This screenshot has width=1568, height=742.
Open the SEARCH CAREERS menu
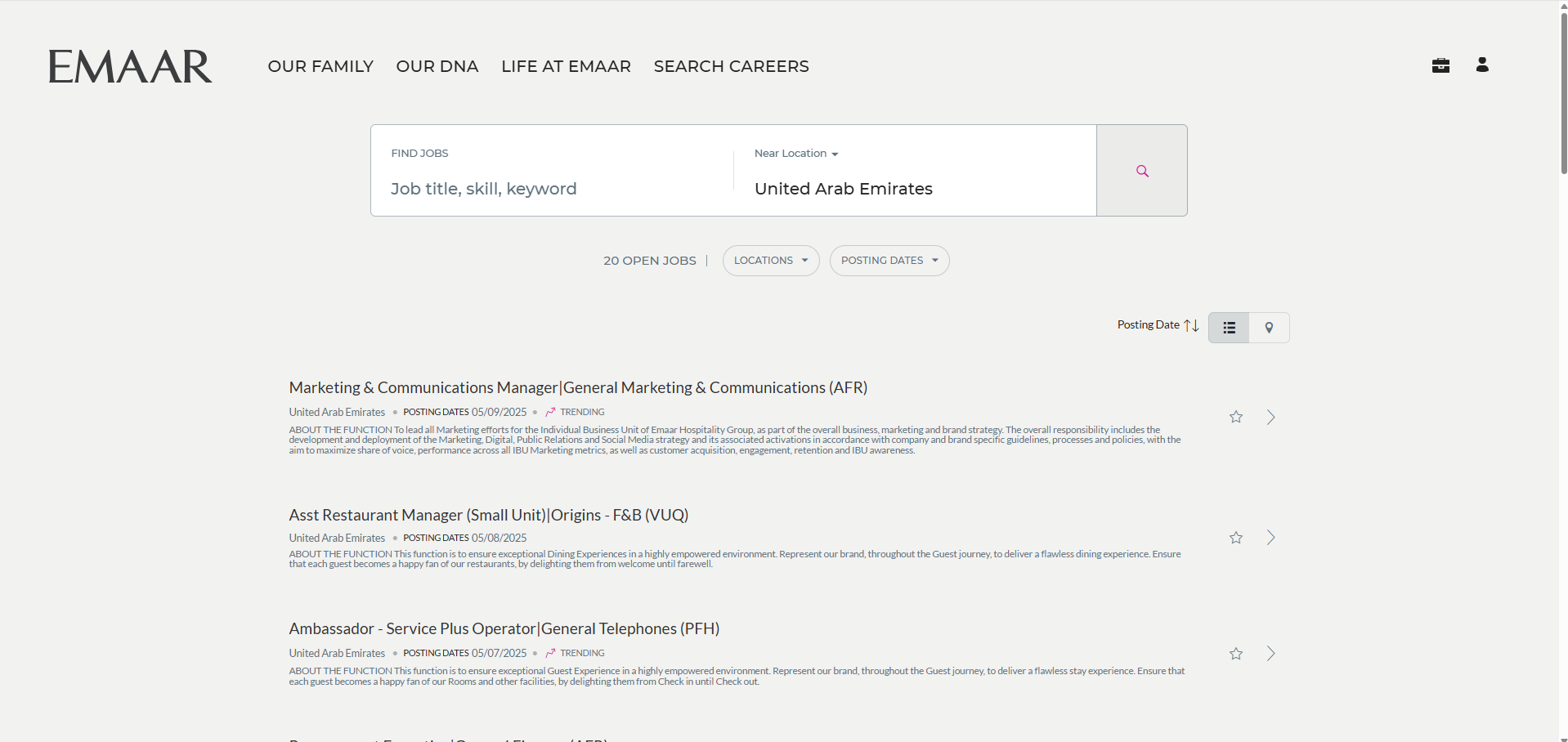click(x=732, y=66)
